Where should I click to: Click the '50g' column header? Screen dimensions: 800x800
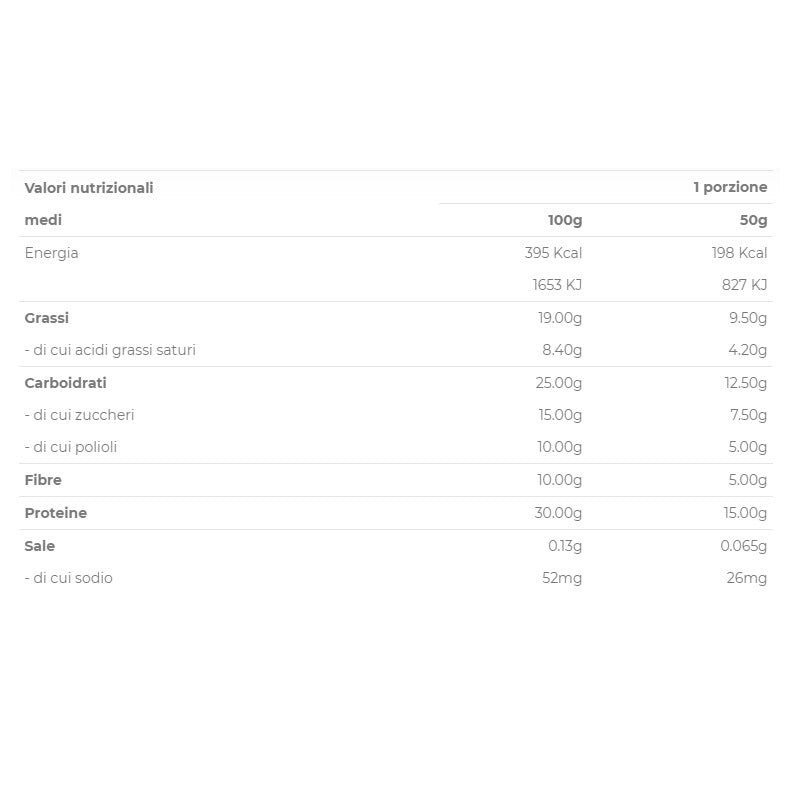tap(752, 220)
